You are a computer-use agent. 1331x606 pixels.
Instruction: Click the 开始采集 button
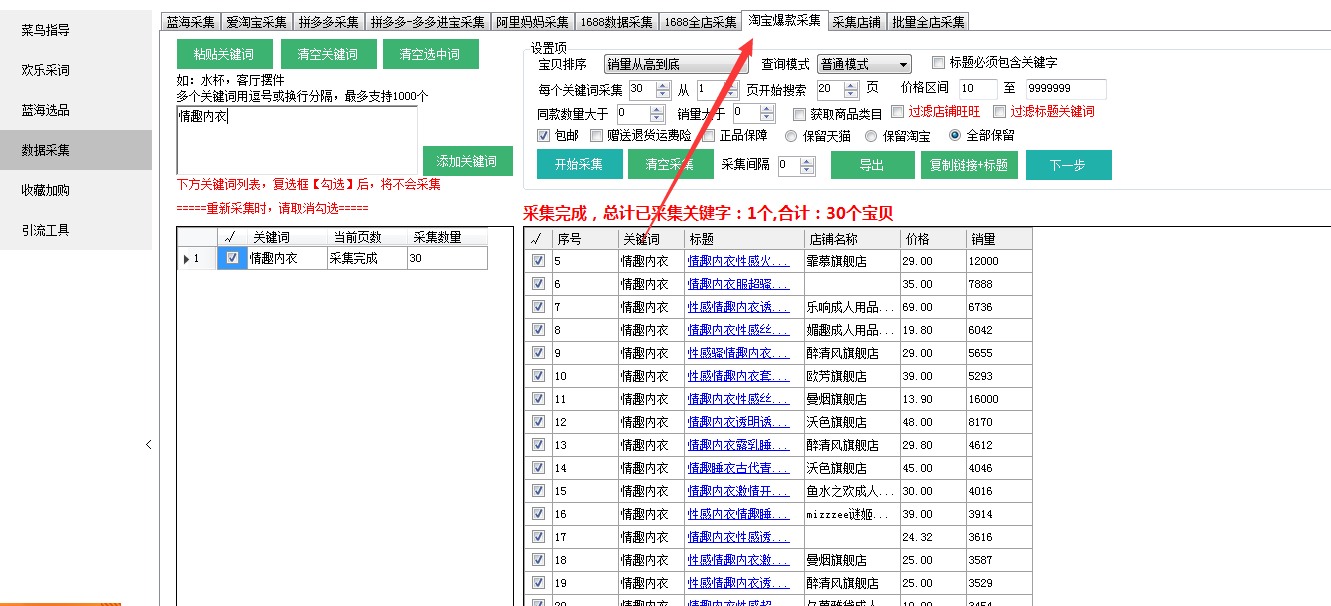[579, 163]
